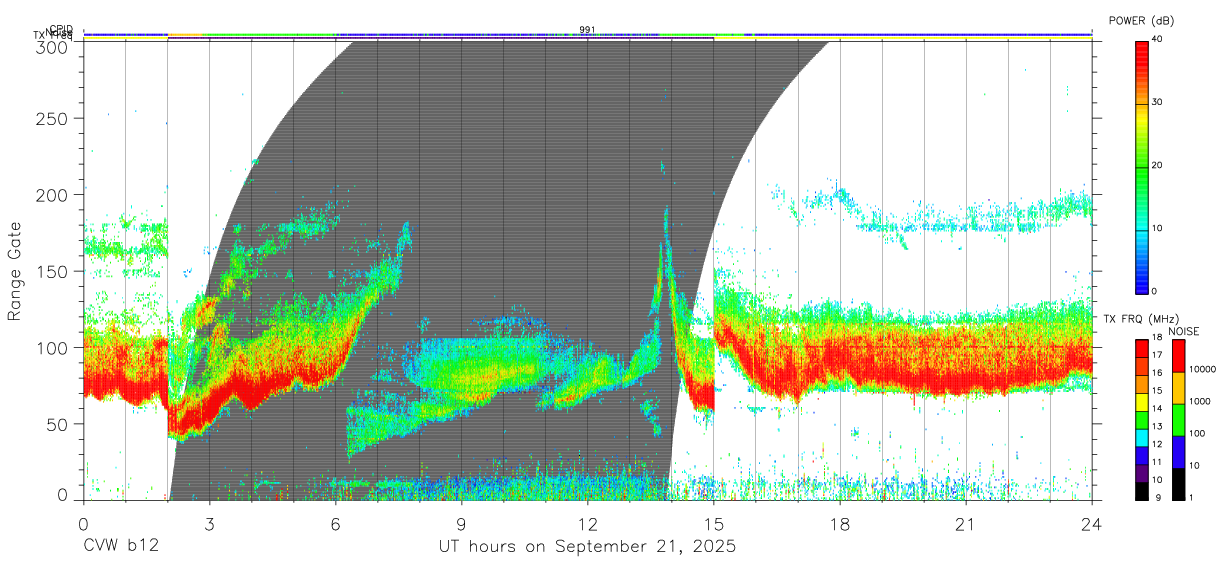Click the 'CVW b12' radar label
Viewport: 1228px width, 567px height.
(121, 547)
